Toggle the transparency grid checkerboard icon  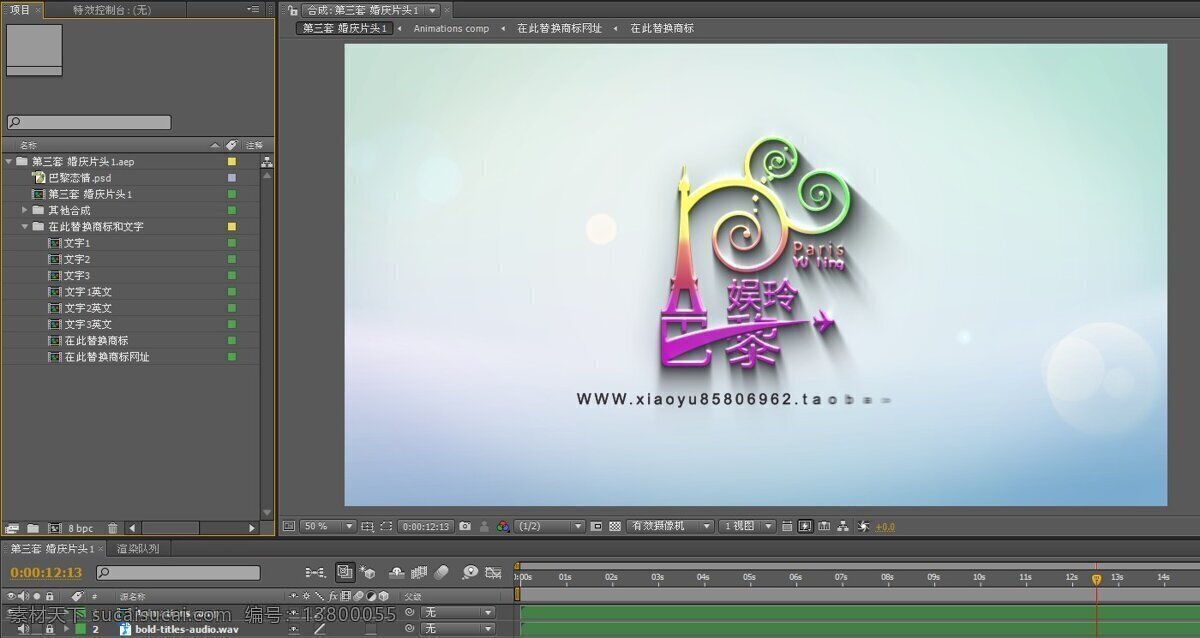coord(615,526)
